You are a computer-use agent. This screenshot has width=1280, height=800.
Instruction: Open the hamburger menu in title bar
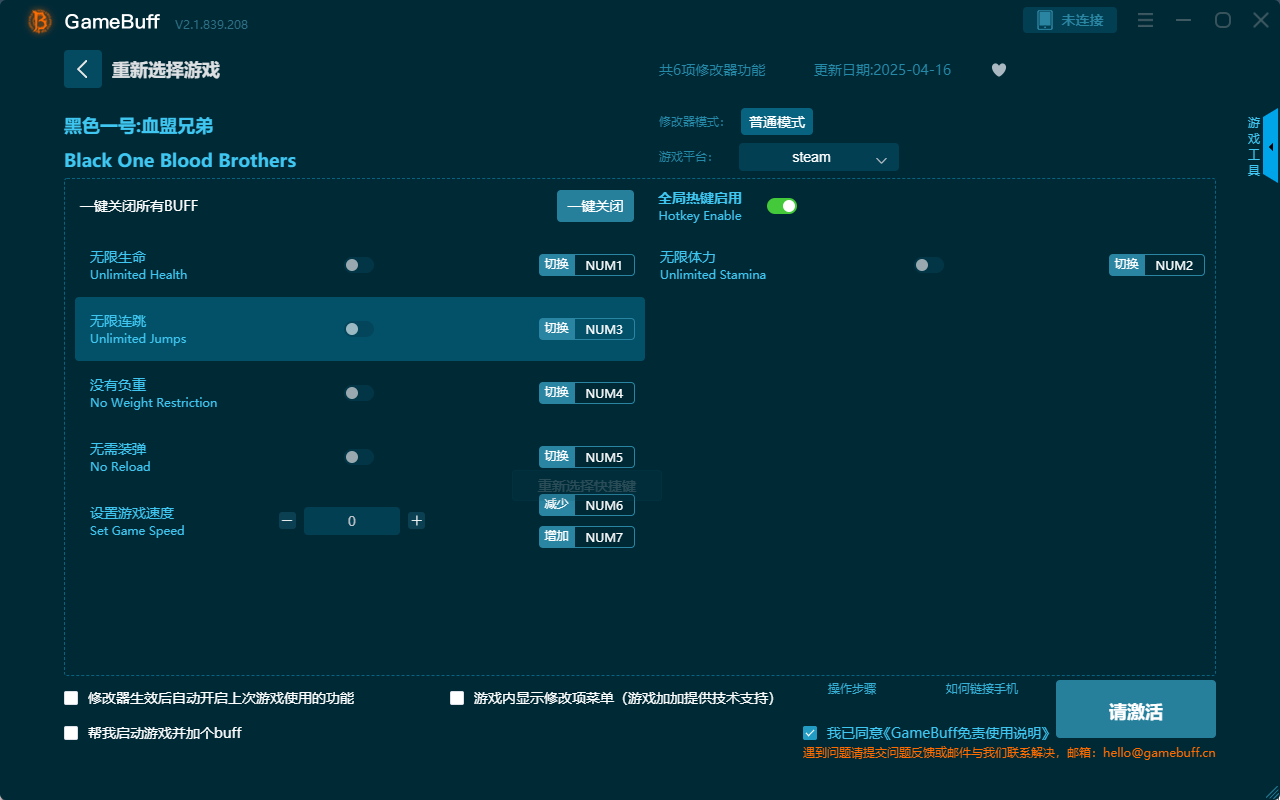(1145, 19)
